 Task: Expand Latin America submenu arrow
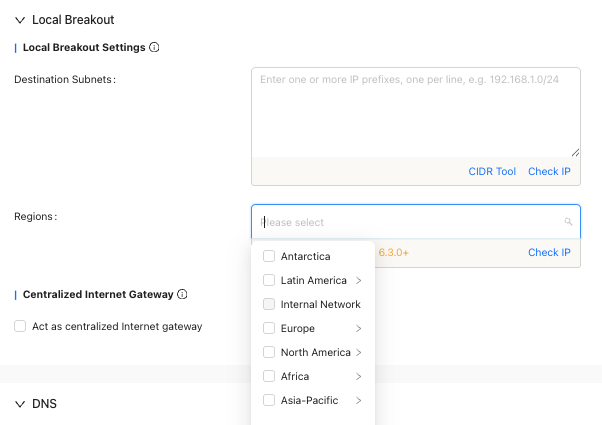[359, 280]
